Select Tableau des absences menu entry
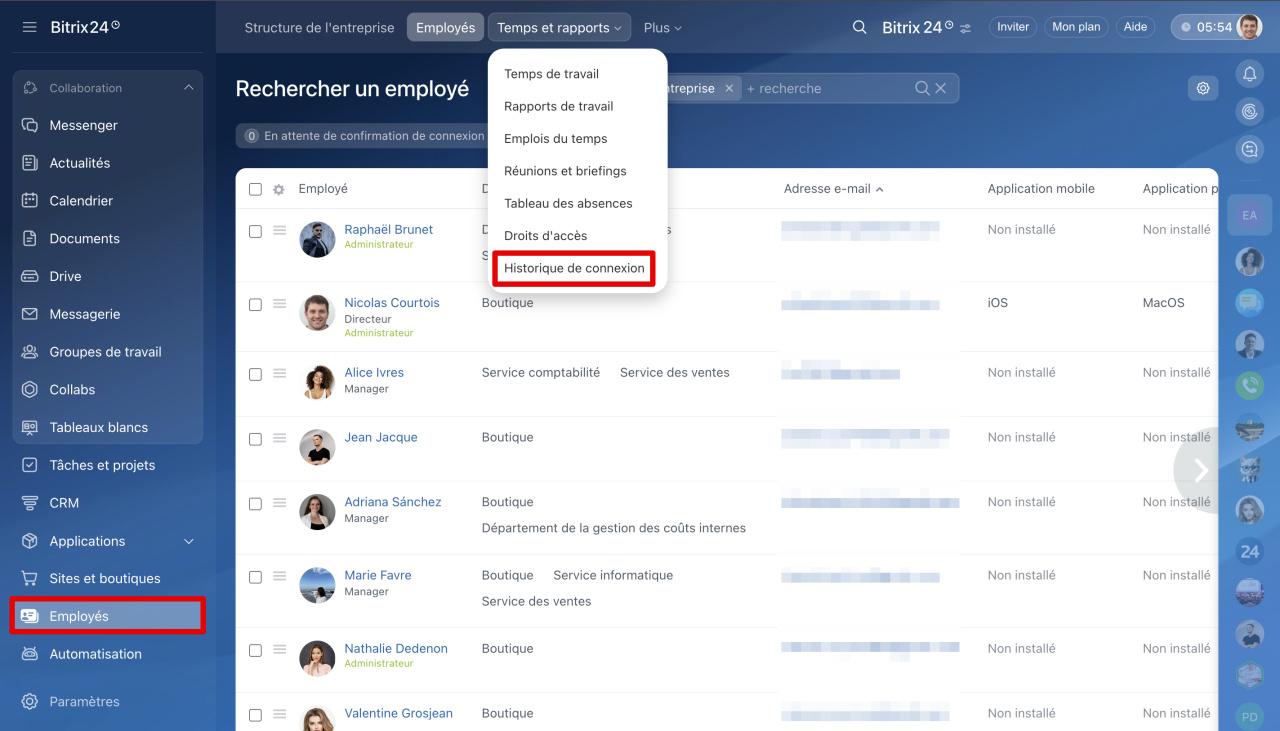Screen dimensions: 1280x731 pos(568,203)
